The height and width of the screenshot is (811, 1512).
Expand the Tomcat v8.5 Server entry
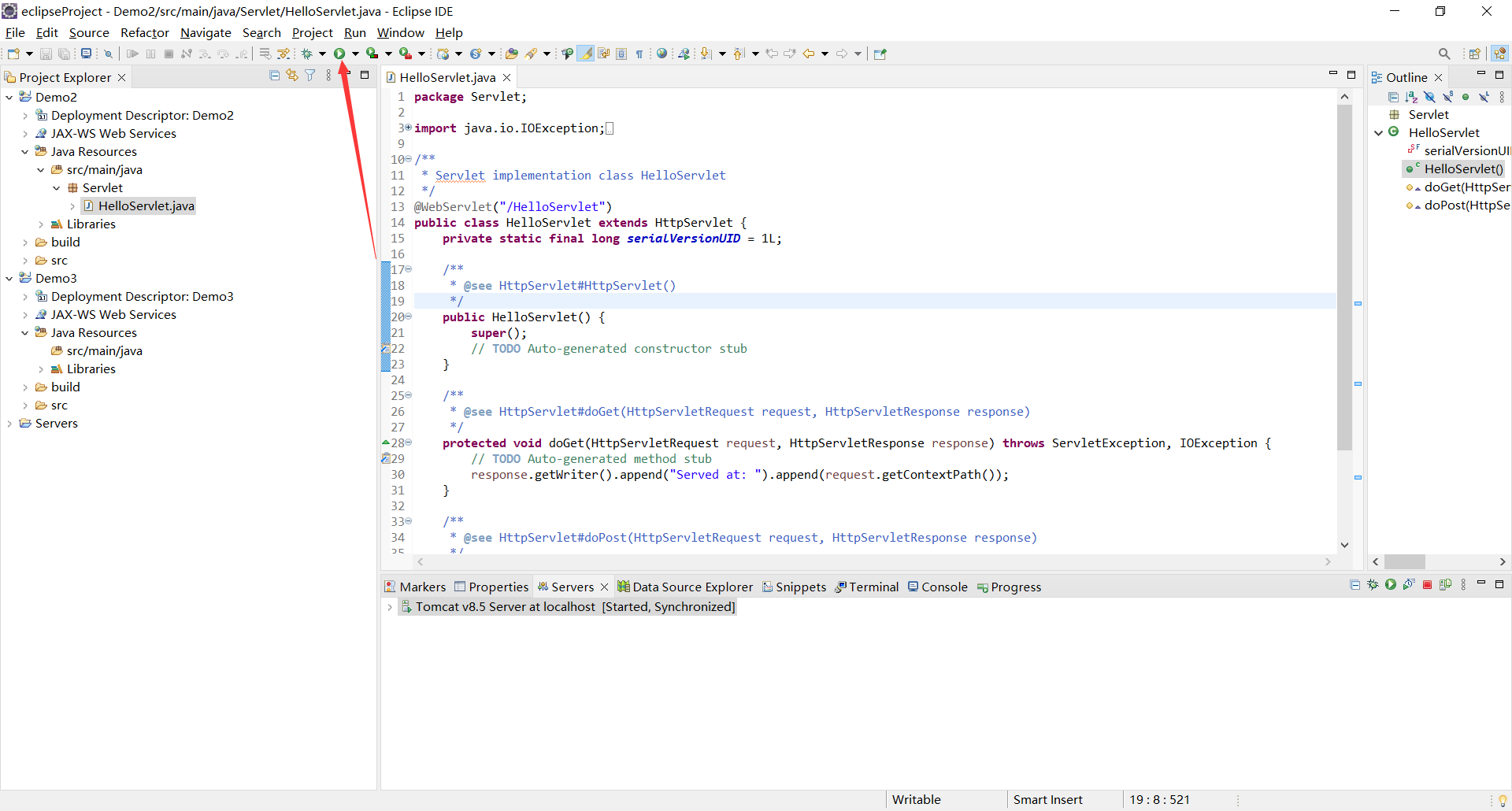tap(390, 606)
